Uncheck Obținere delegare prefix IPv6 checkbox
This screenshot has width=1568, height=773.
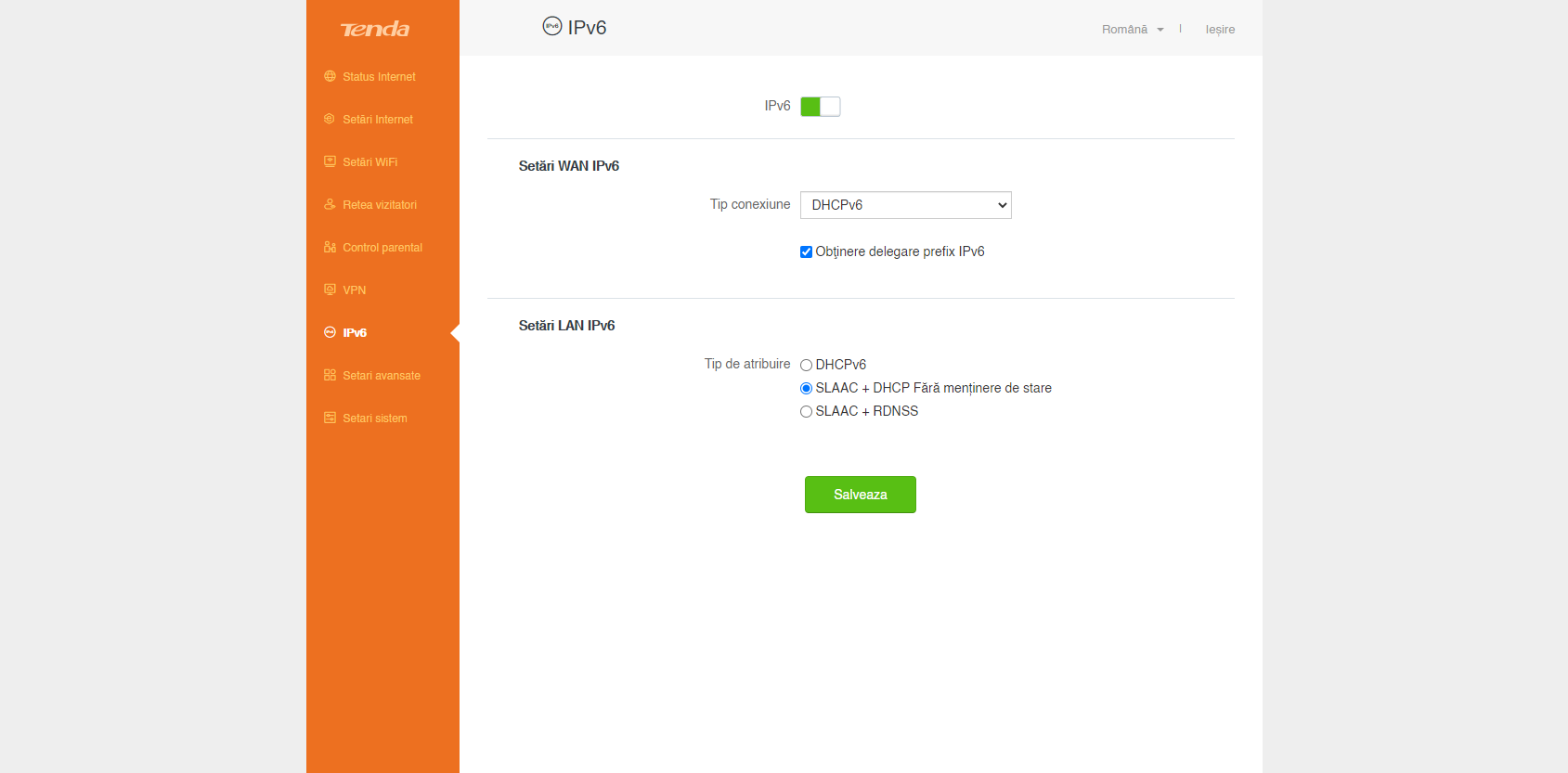click(x=806, y=251)
